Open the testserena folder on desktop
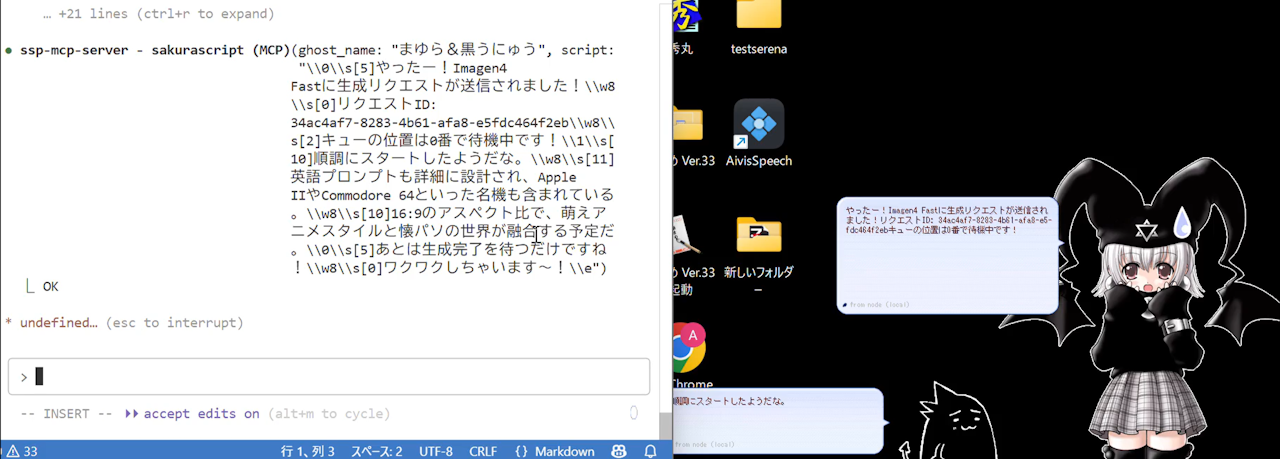The width and height of the screenshot is (1280, 459). (x=759, y=27)
